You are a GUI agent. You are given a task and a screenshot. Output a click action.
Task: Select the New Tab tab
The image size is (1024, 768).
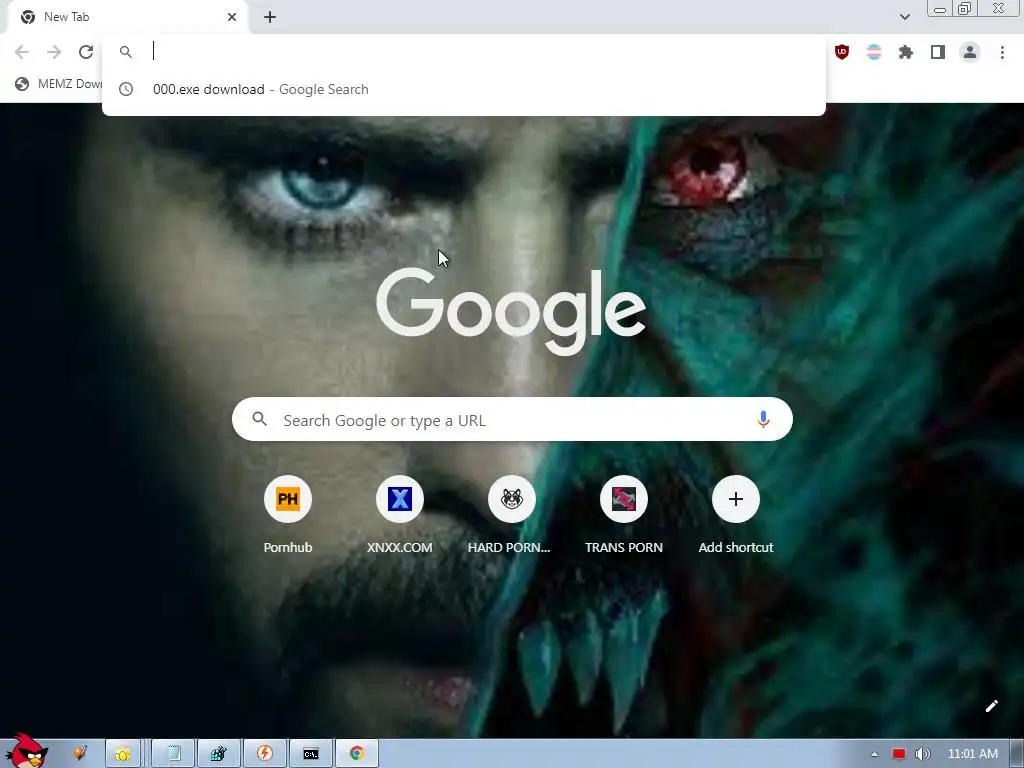pyautogui.click(x=127, y=18)
